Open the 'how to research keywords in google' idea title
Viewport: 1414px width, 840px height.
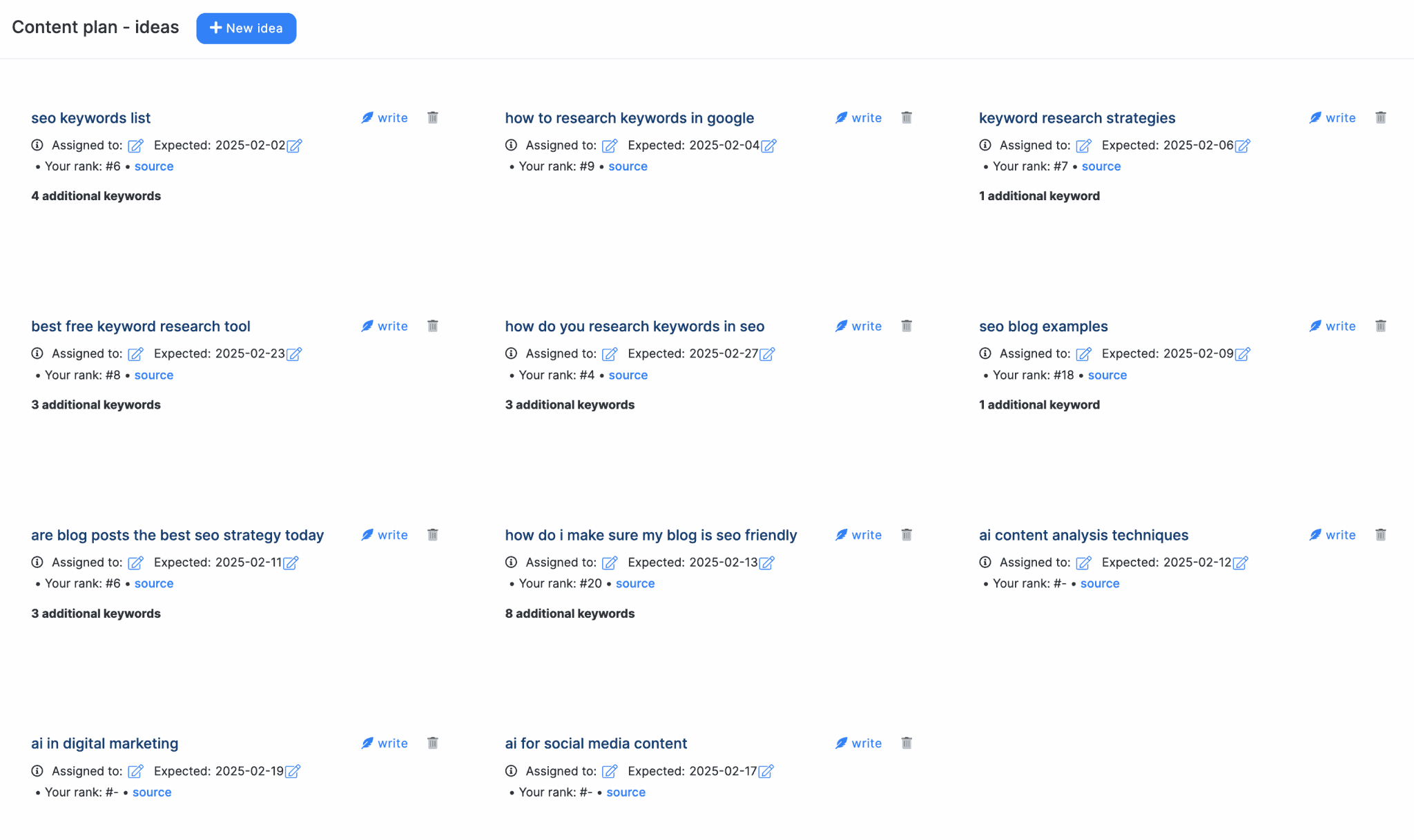click(x=629, y=118)
